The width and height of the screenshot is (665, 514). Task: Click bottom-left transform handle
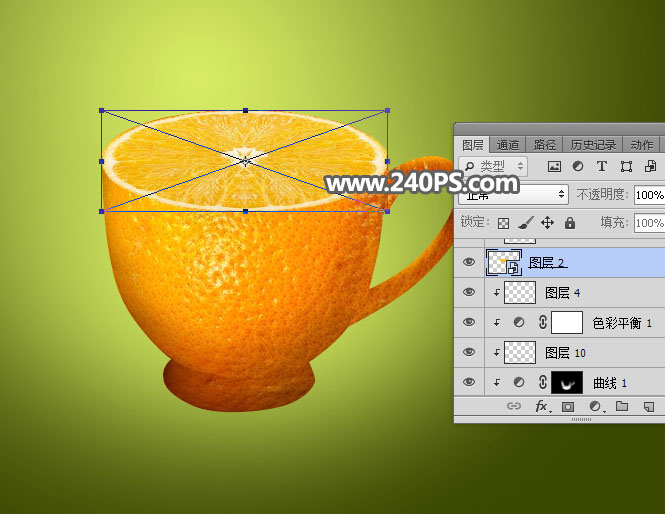101,211
